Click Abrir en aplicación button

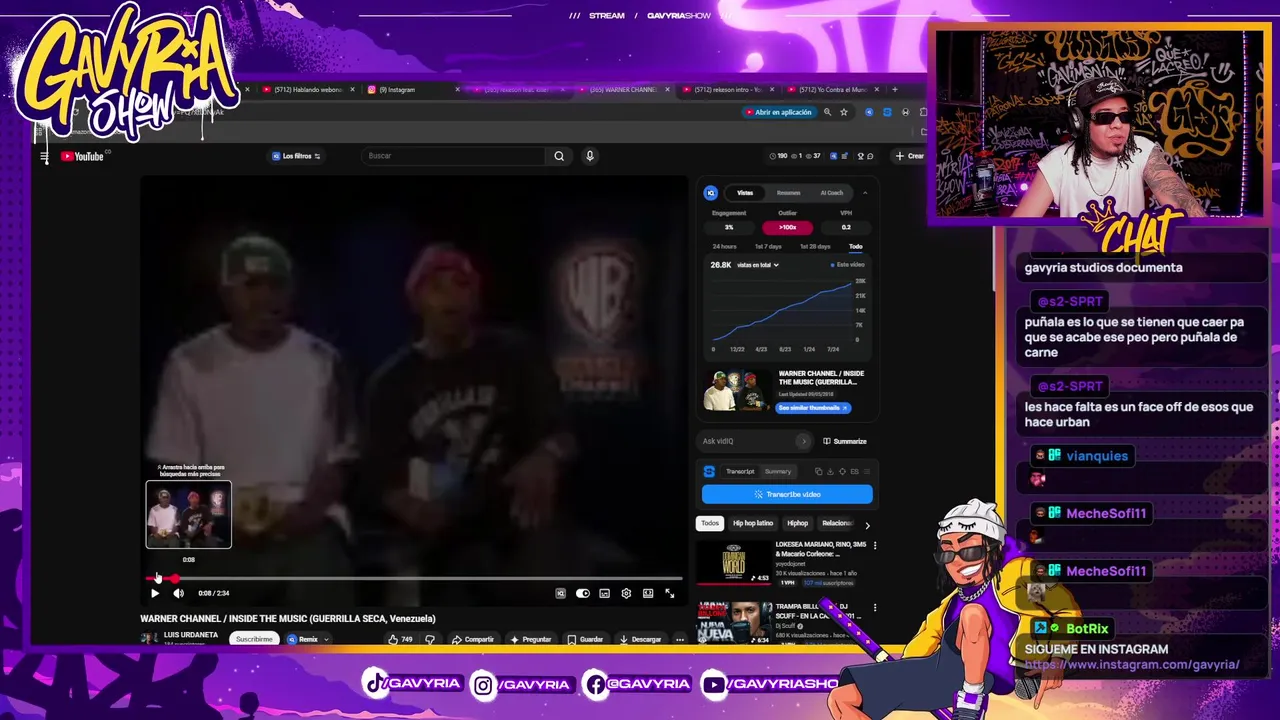[778, 112]
